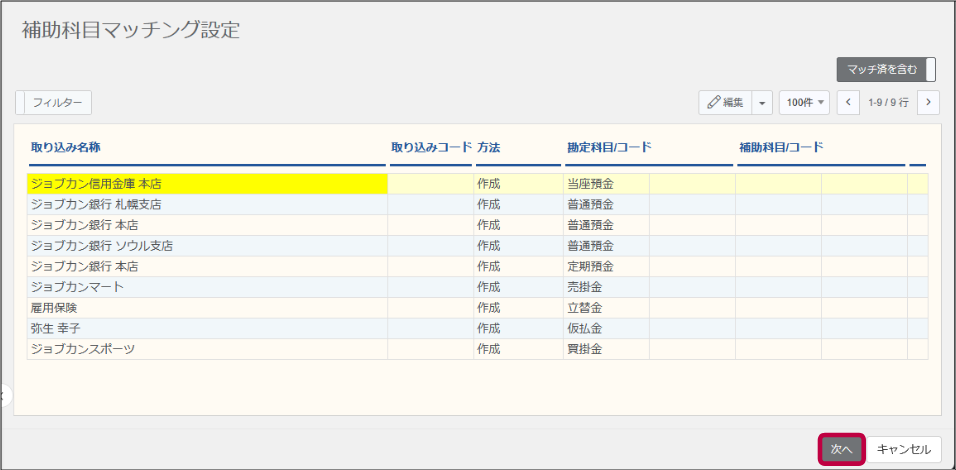The height and width of the screenshot is (470, 956).
Task: Toggle the マッチ済を含む switch
Action: 885,69
